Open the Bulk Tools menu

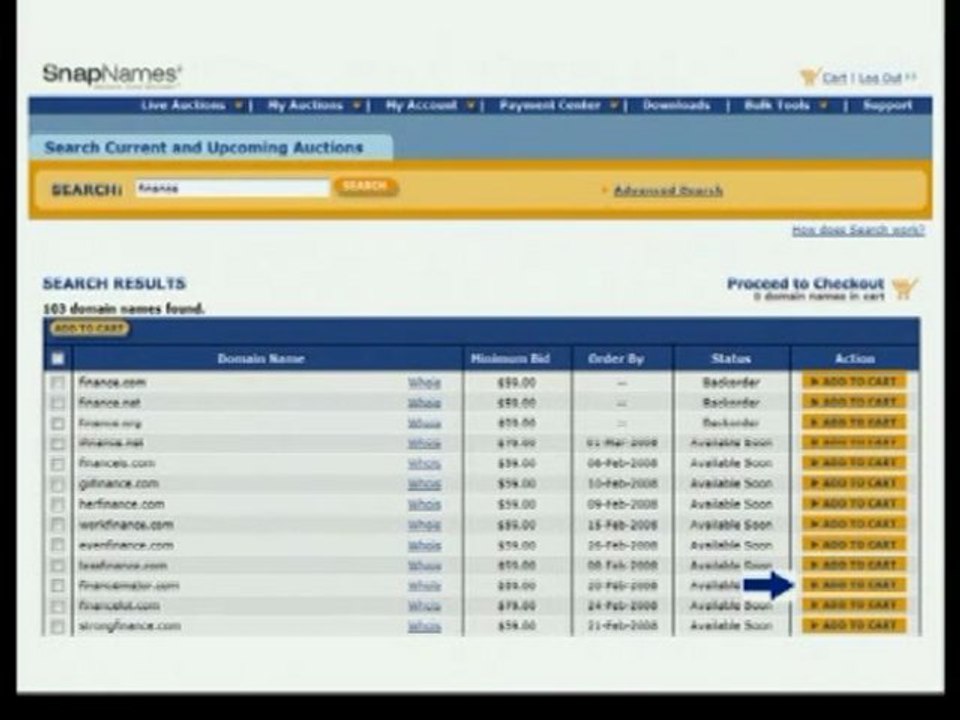pos(777,105)
